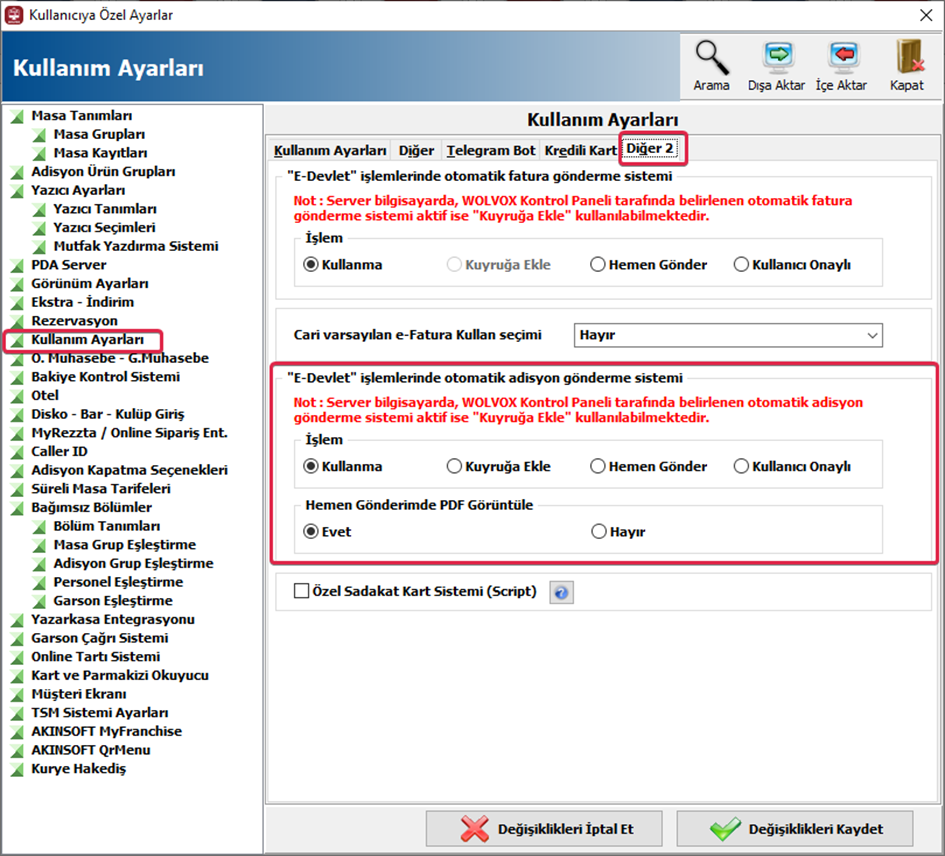Screen dimensions: 945x856
Task: Select the Diğer 2 tab
Action: 650,149
